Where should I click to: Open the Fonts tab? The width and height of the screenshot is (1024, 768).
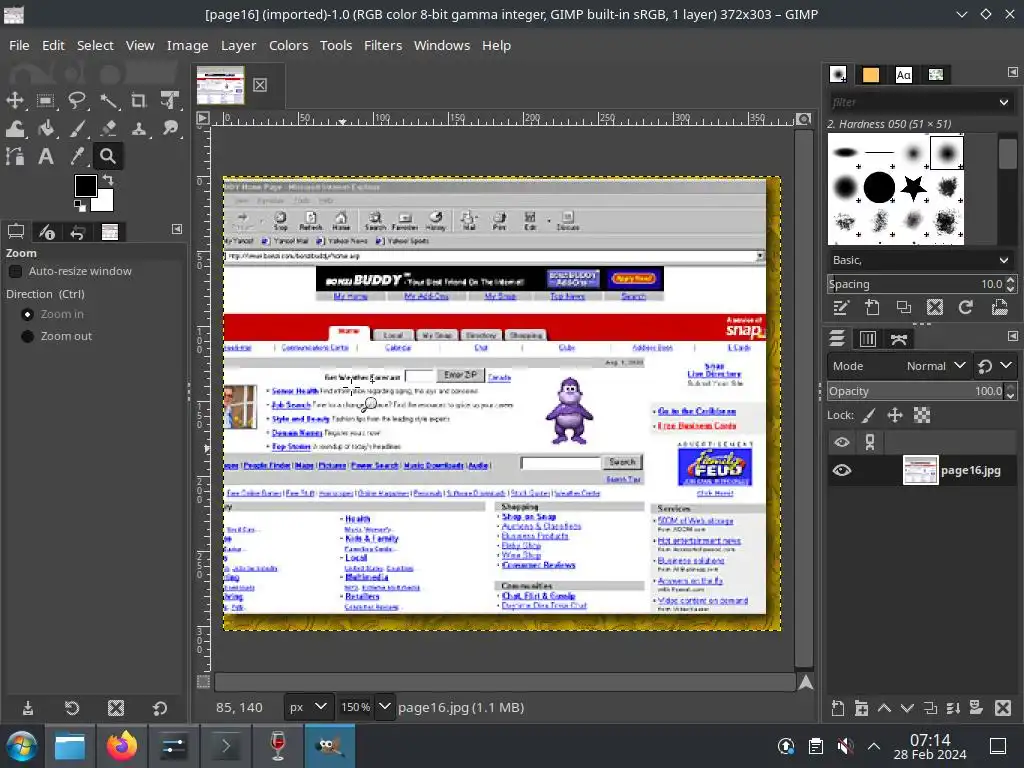(x=903, y=74)
